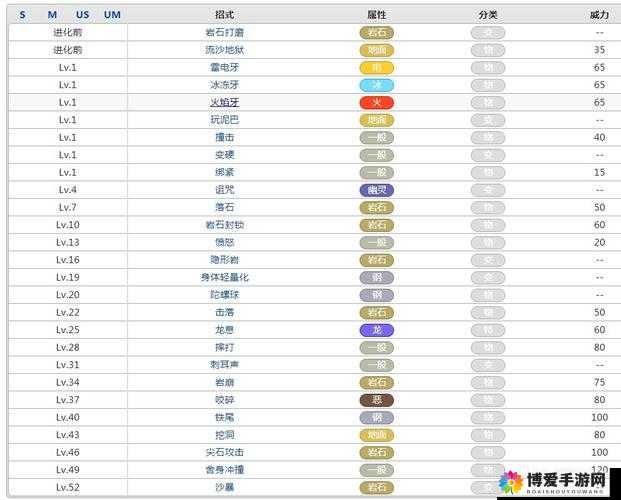621x500 pixels.
Task: Open the 岩石打磨 move link
Action: [225, 32]
